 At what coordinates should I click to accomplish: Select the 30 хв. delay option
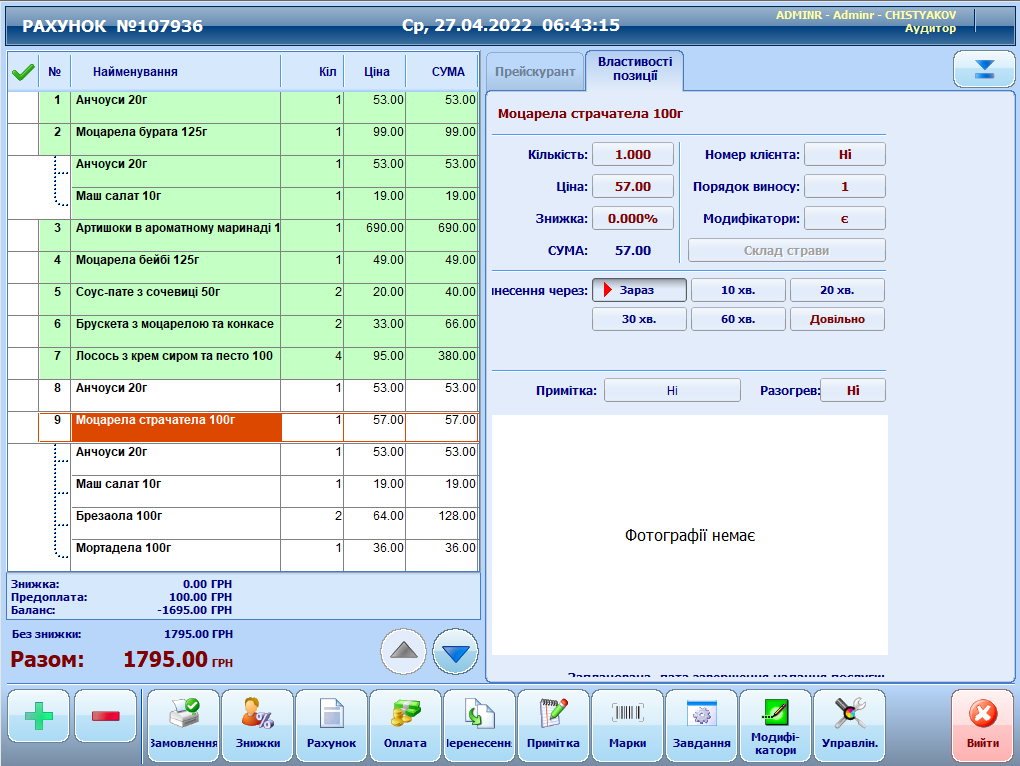639,319
